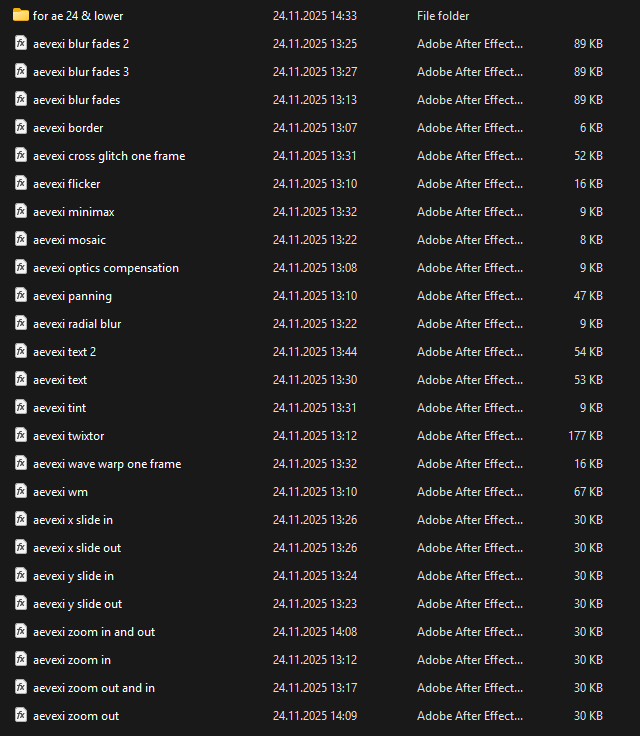This screenshot has width=640, height=736.
Task: Click the icon next to aevexi panning
Action: click(x=21, y=296)
